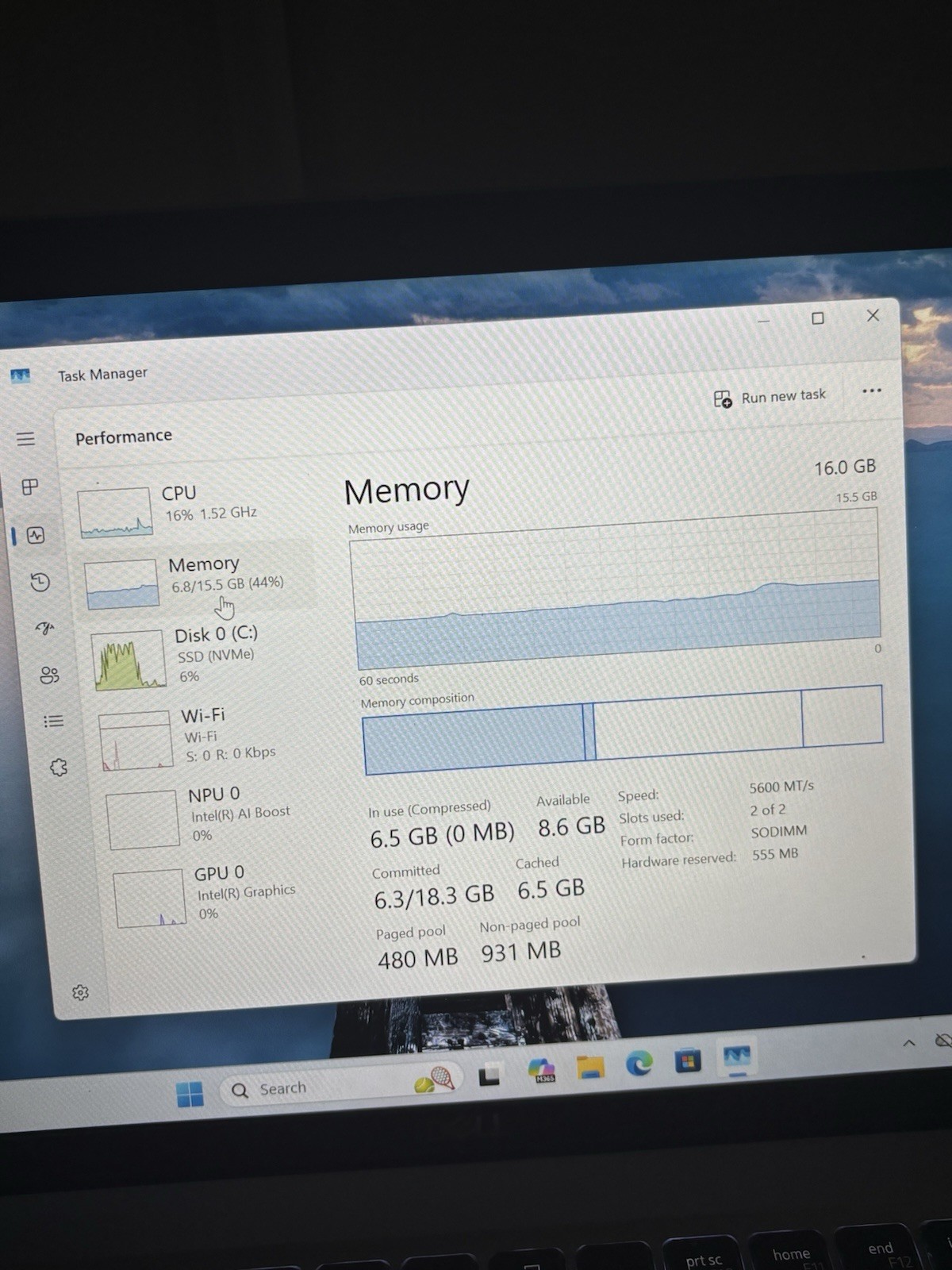Image resolution: width=952 pixels, height=1270 pixels.
Task: Click the large 'Memory' heading
Action: pos(406,491)
